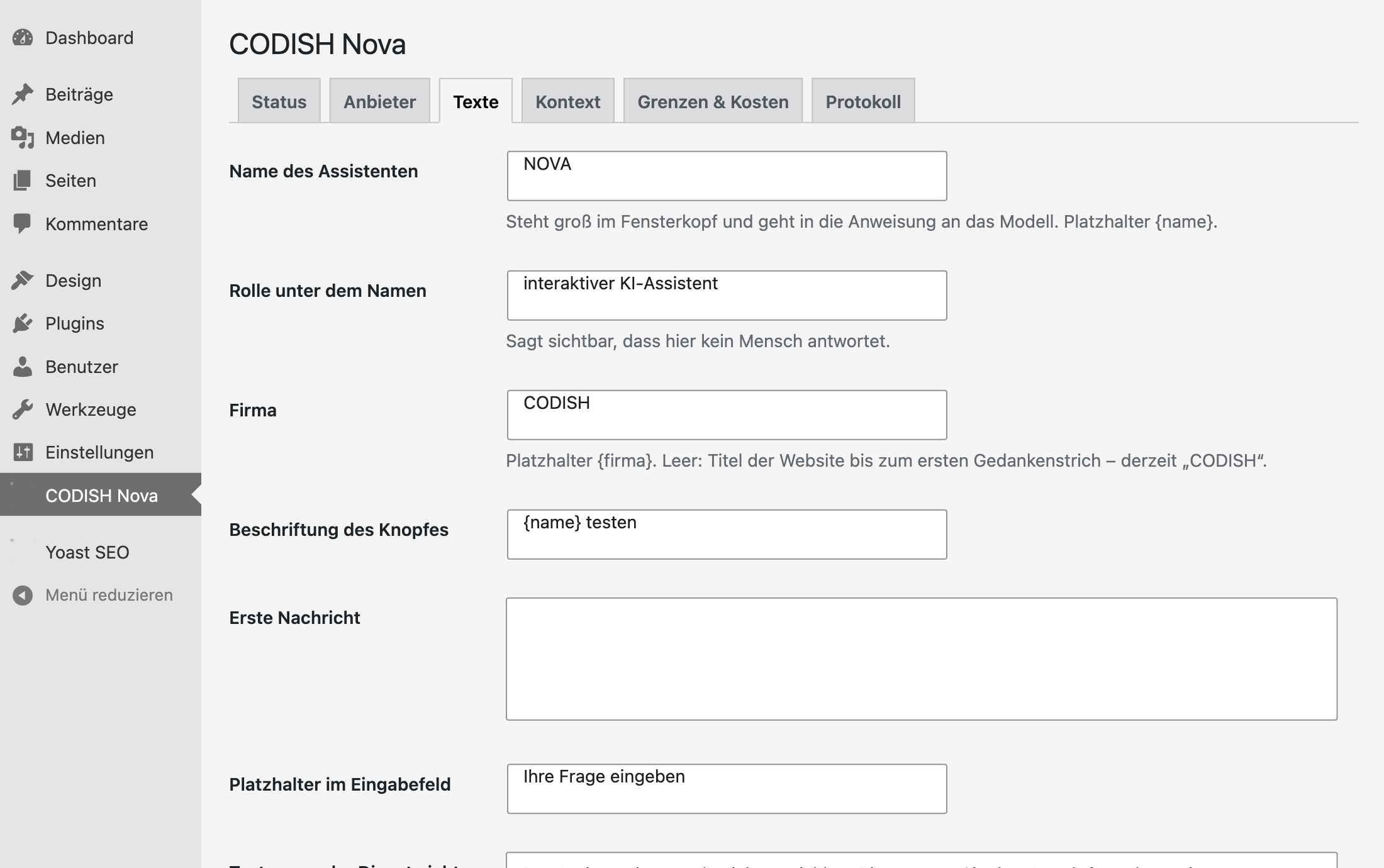The image size is (1384, 868).
Task: Open the Plugins menu entry
Action: 101,323
